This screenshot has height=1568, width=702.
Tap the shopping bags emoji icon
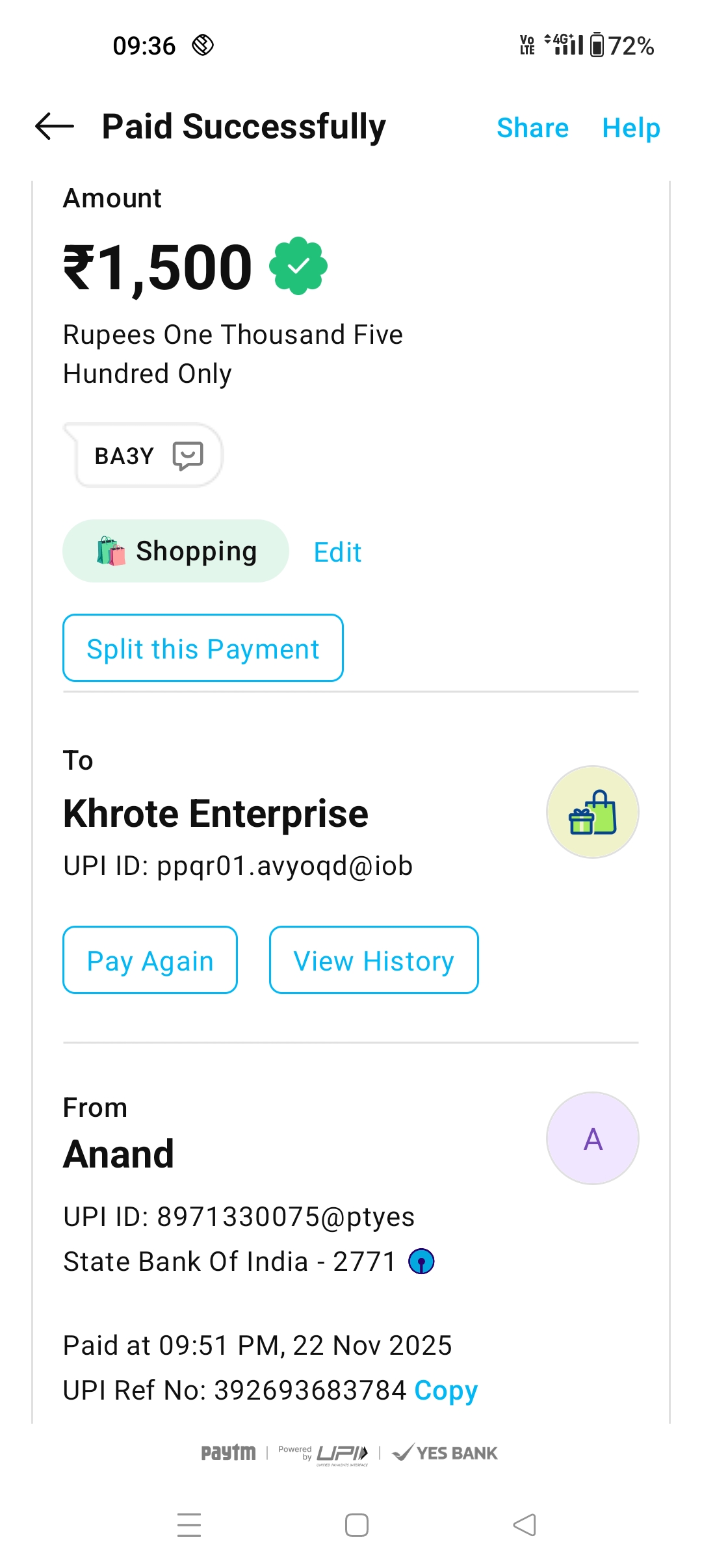(111, 551)
